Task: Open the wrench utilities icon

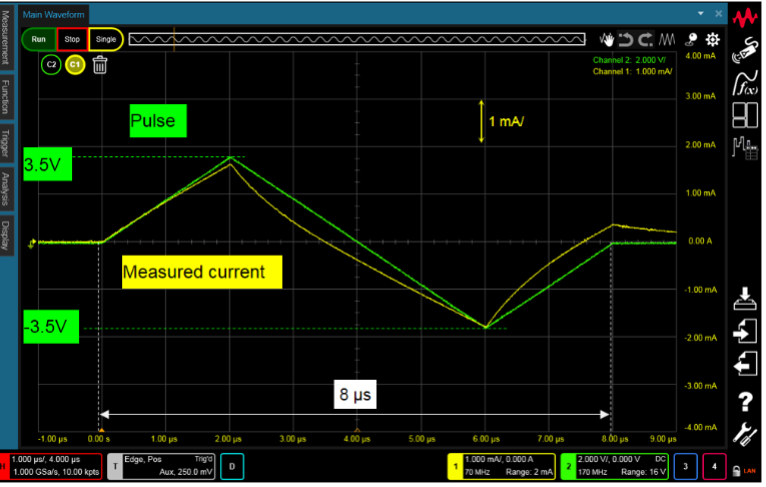Action: click(745, 434)
